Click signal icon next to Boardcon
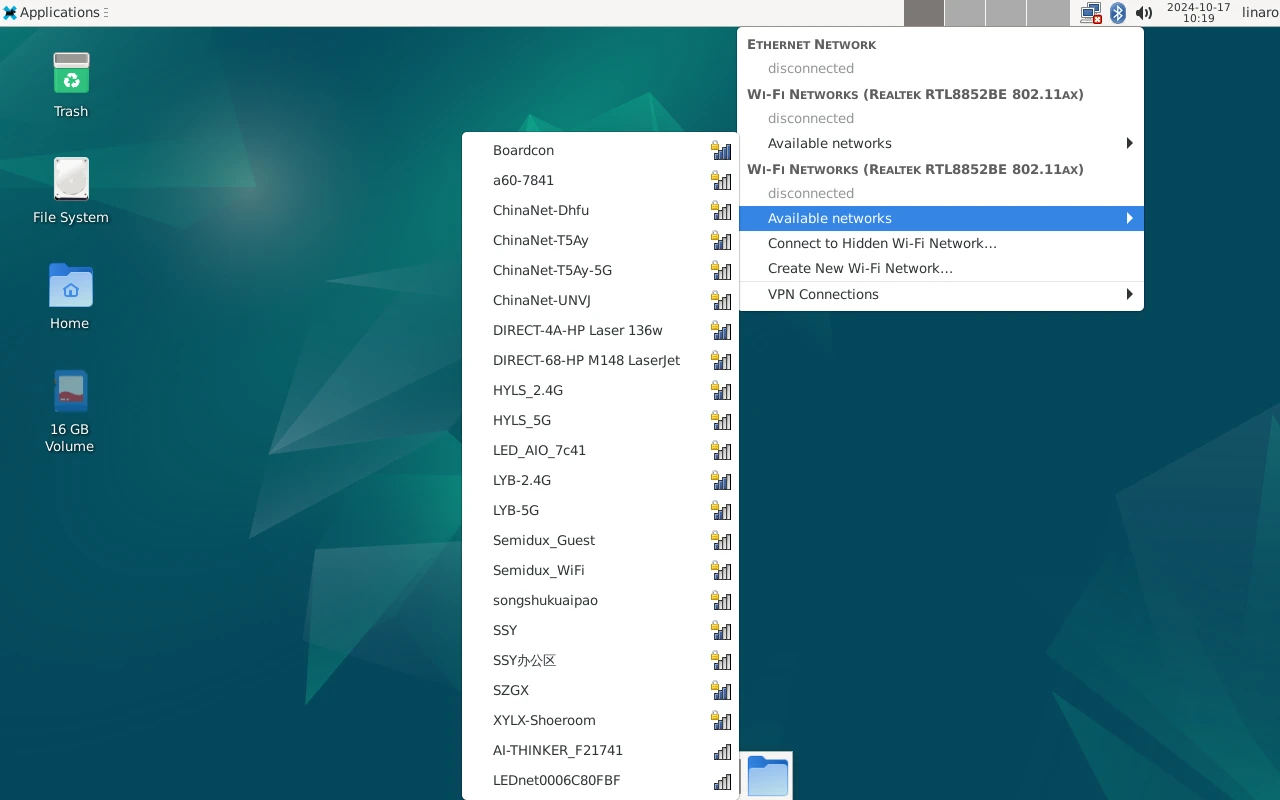Screen dimensions: 1280x800 pyautogui.click(x=721, y=150)
